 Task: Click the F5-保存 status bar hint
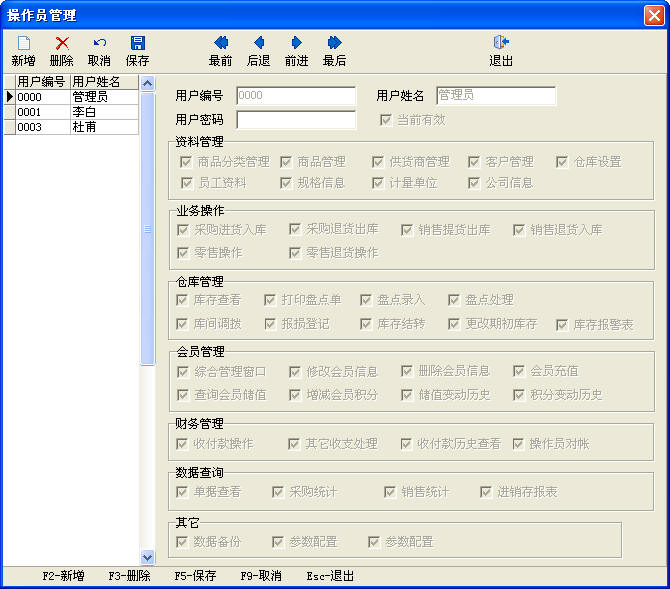click(x=195, y=576)
